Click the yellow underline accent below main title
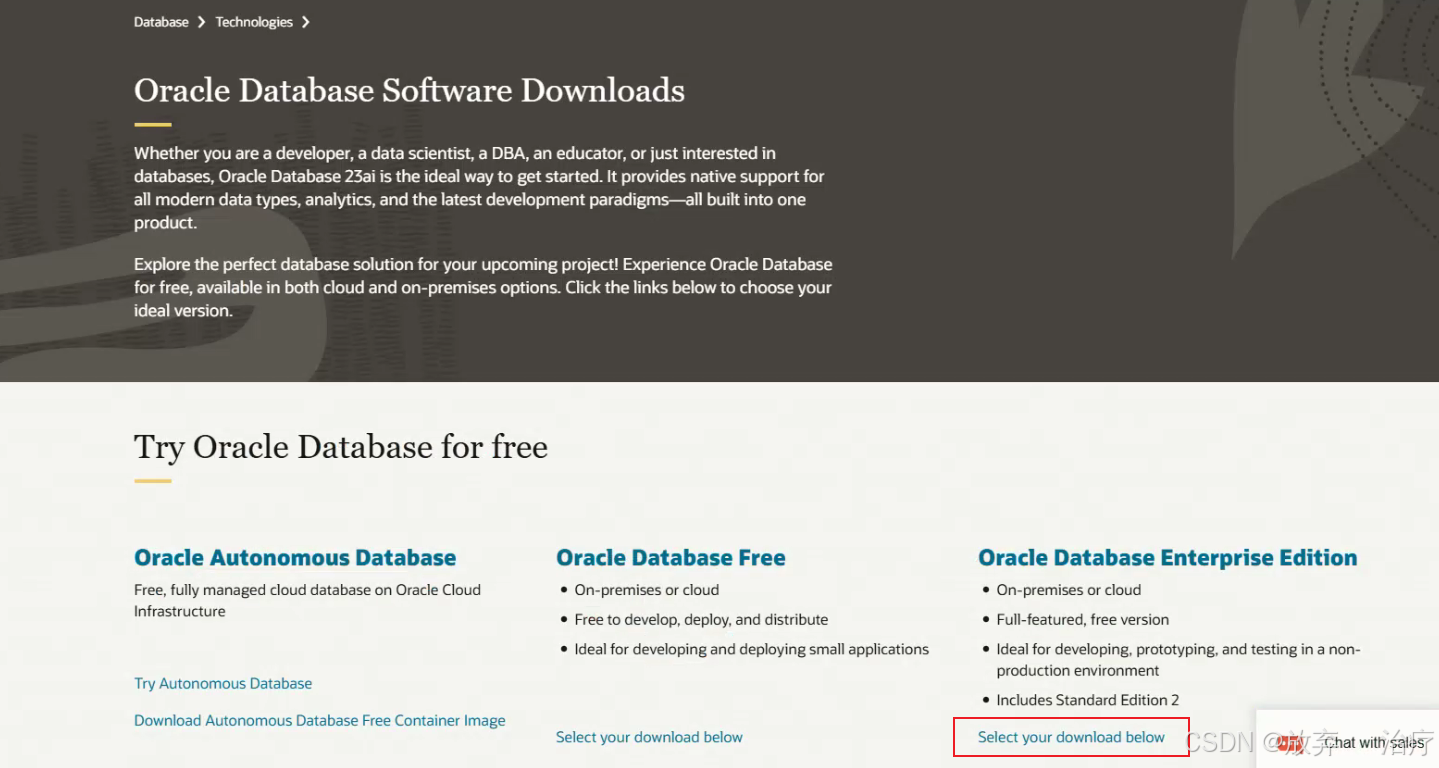This screenshot has width=1439, height=768. [151, 122]
